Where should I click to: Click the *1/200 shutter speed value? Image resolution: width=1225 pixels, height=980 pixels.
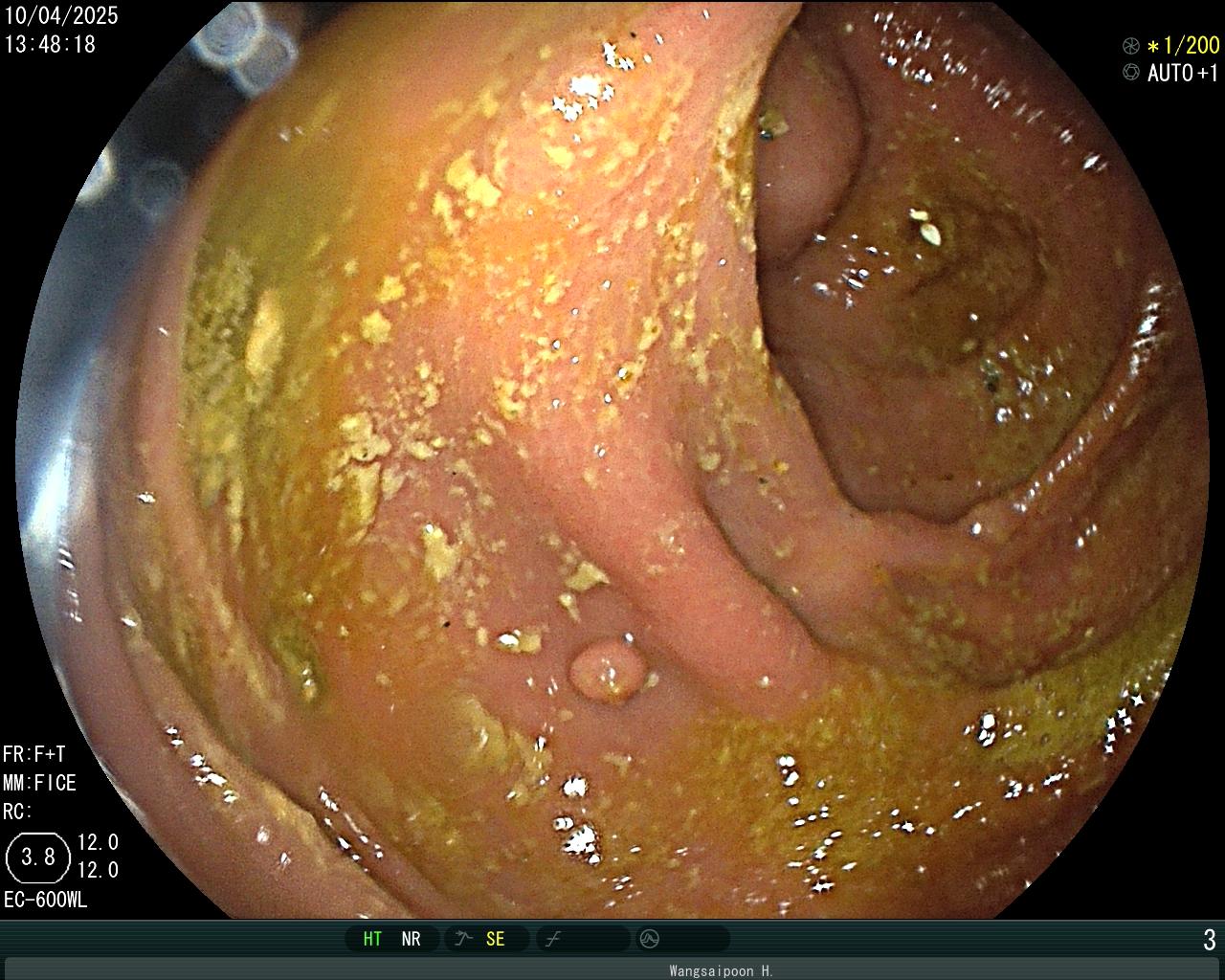point(1183,45)
